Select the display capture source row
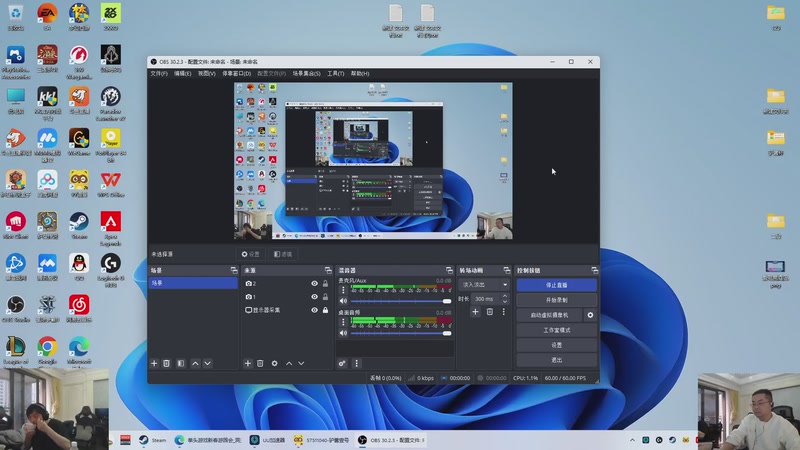 click(287, 310)
